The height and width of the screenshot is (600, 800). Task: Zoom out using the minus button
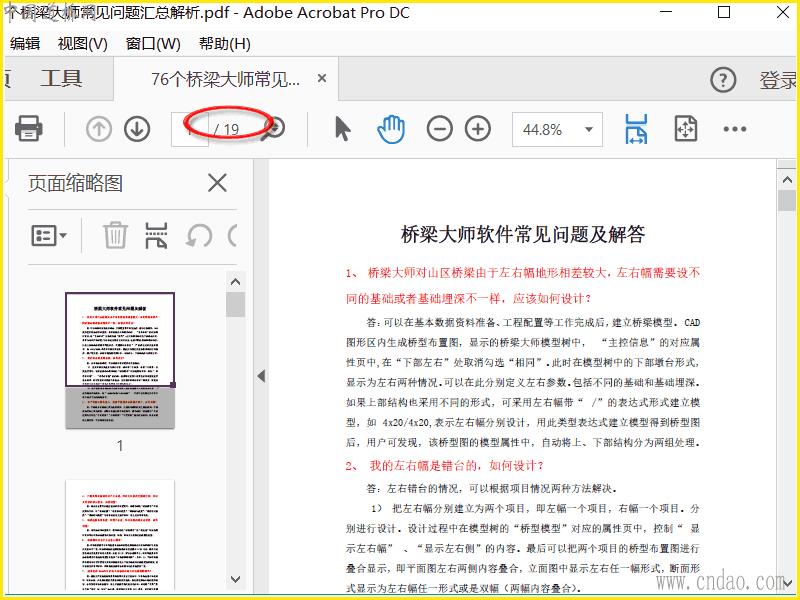pos(440,129)
